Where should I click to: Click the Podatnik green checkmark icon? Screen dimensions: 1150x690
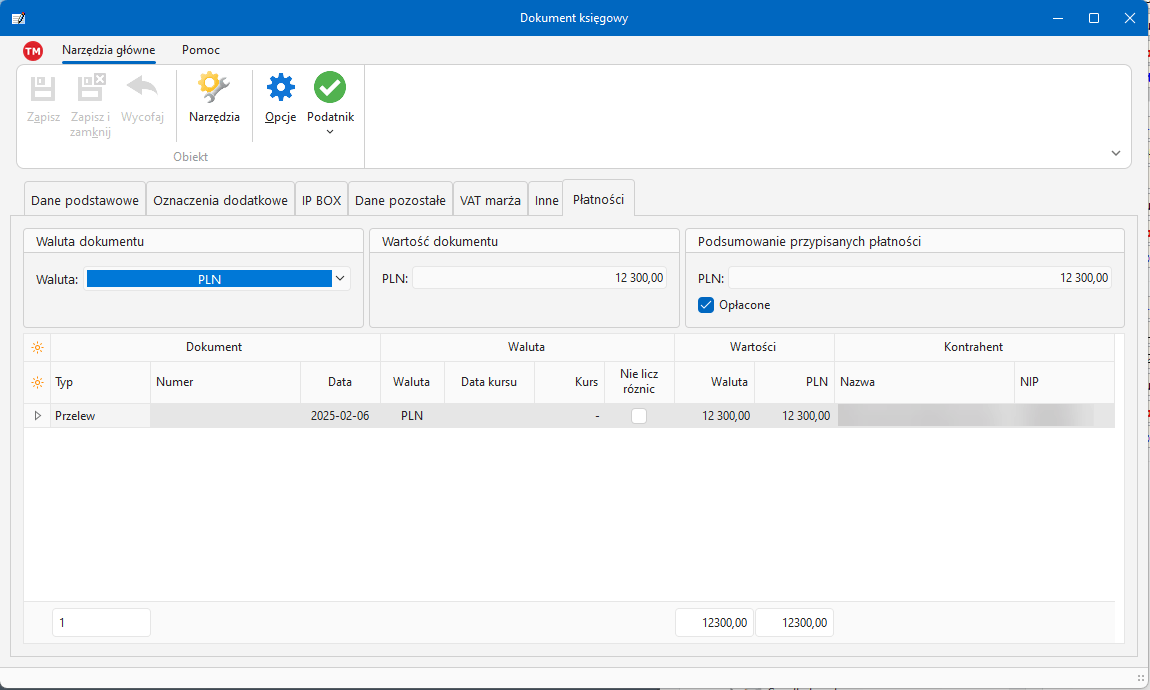(330, 89)
